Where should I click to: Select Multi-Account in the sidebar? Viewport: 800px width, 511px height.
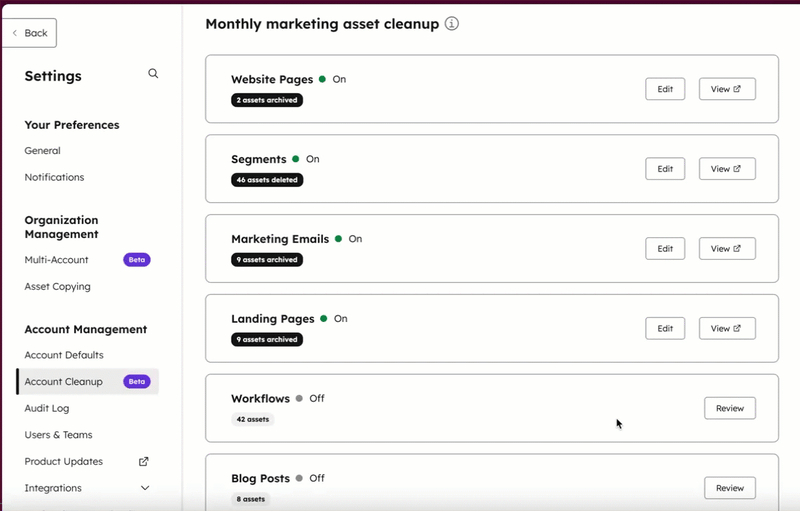[x=57, y=260]
